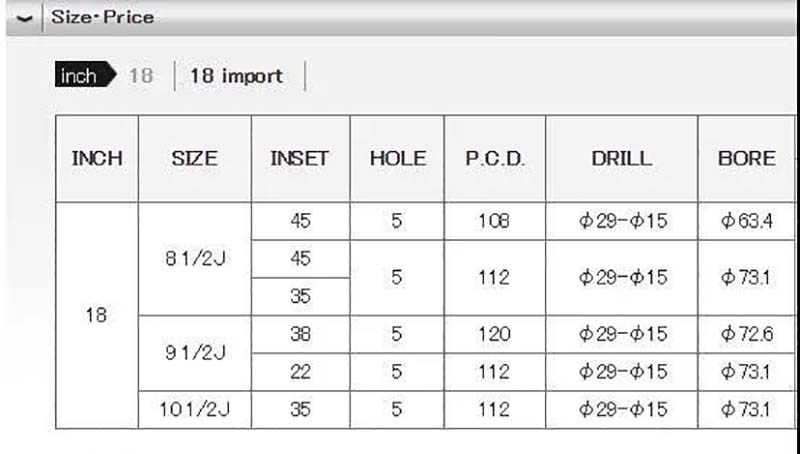The width and height of the screenshot is (800, 454).
Task: Switch to the grey "18" tab
Action: [141, 76]
